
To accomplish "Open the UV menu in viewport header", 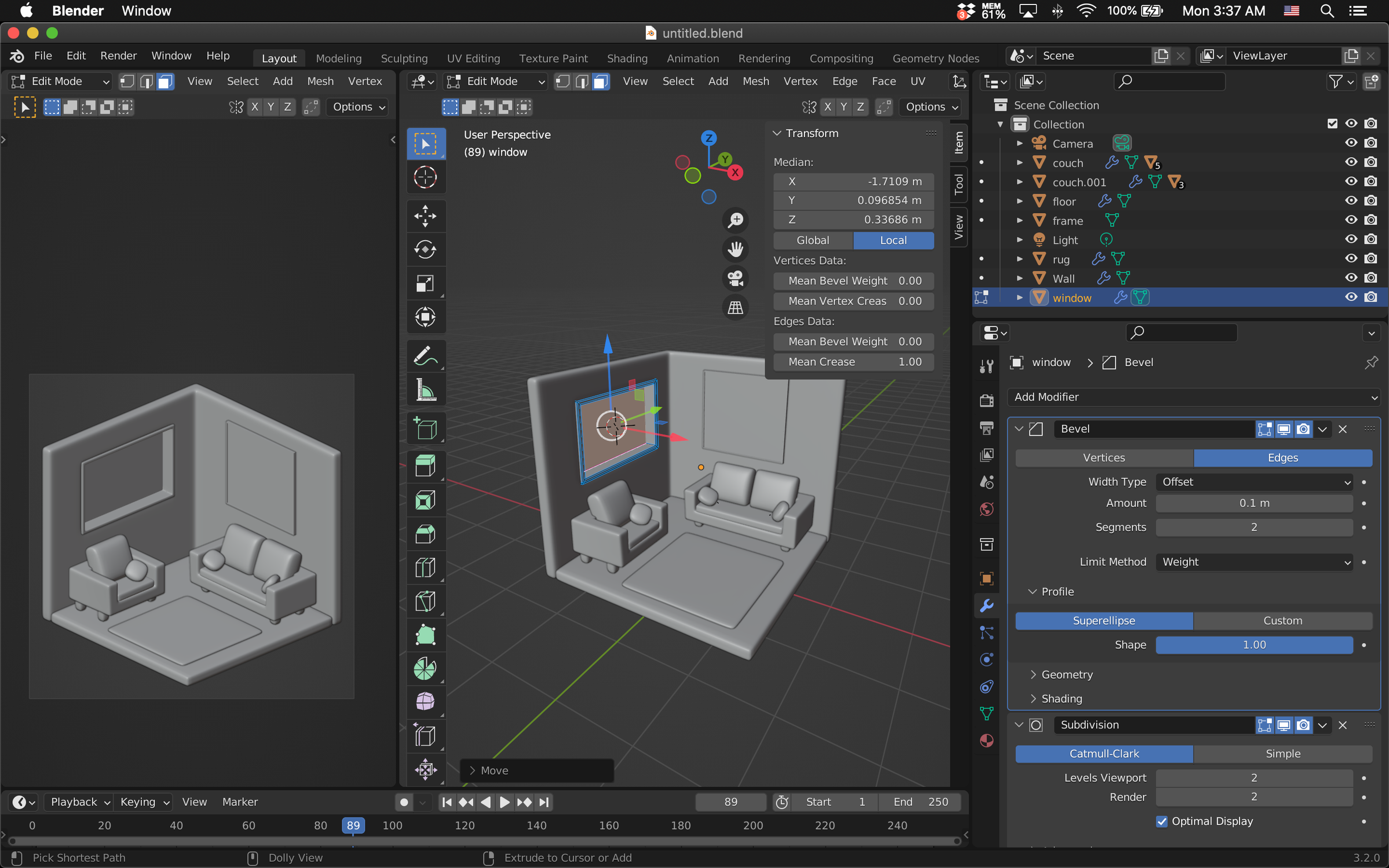I will point(918,82).
